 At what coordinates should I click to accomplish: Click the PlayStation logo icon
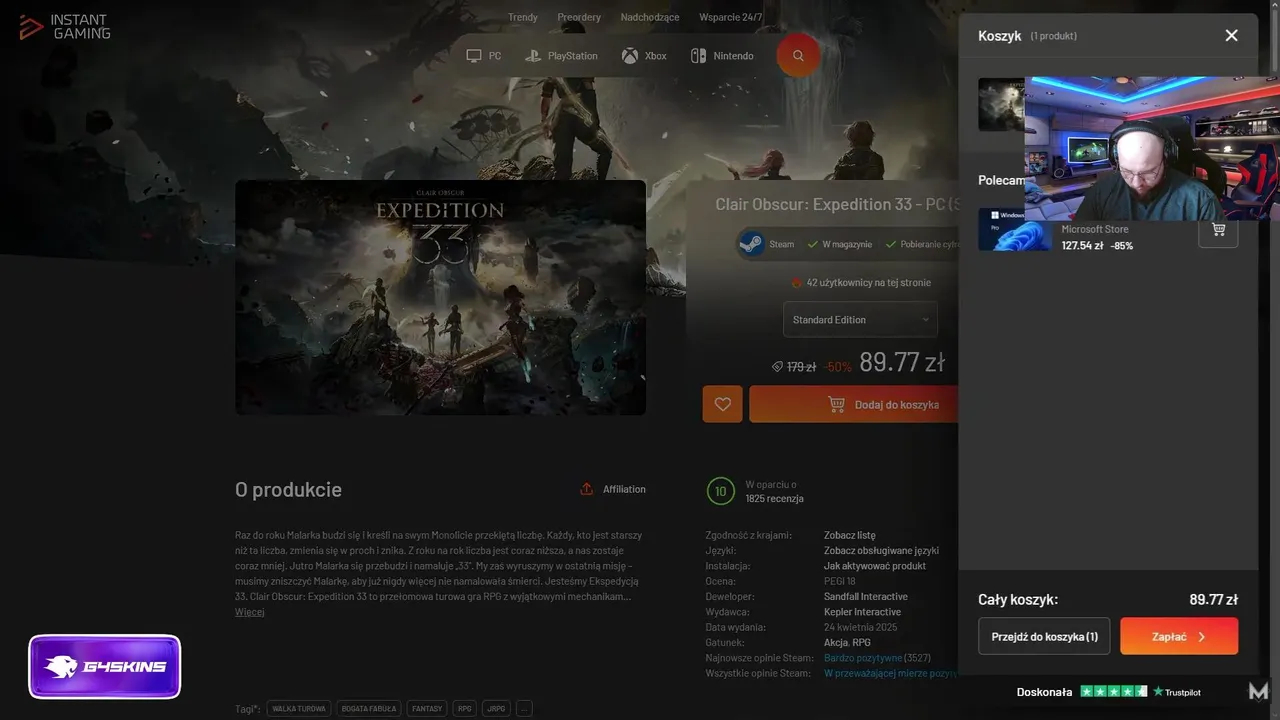click(533, 56)
